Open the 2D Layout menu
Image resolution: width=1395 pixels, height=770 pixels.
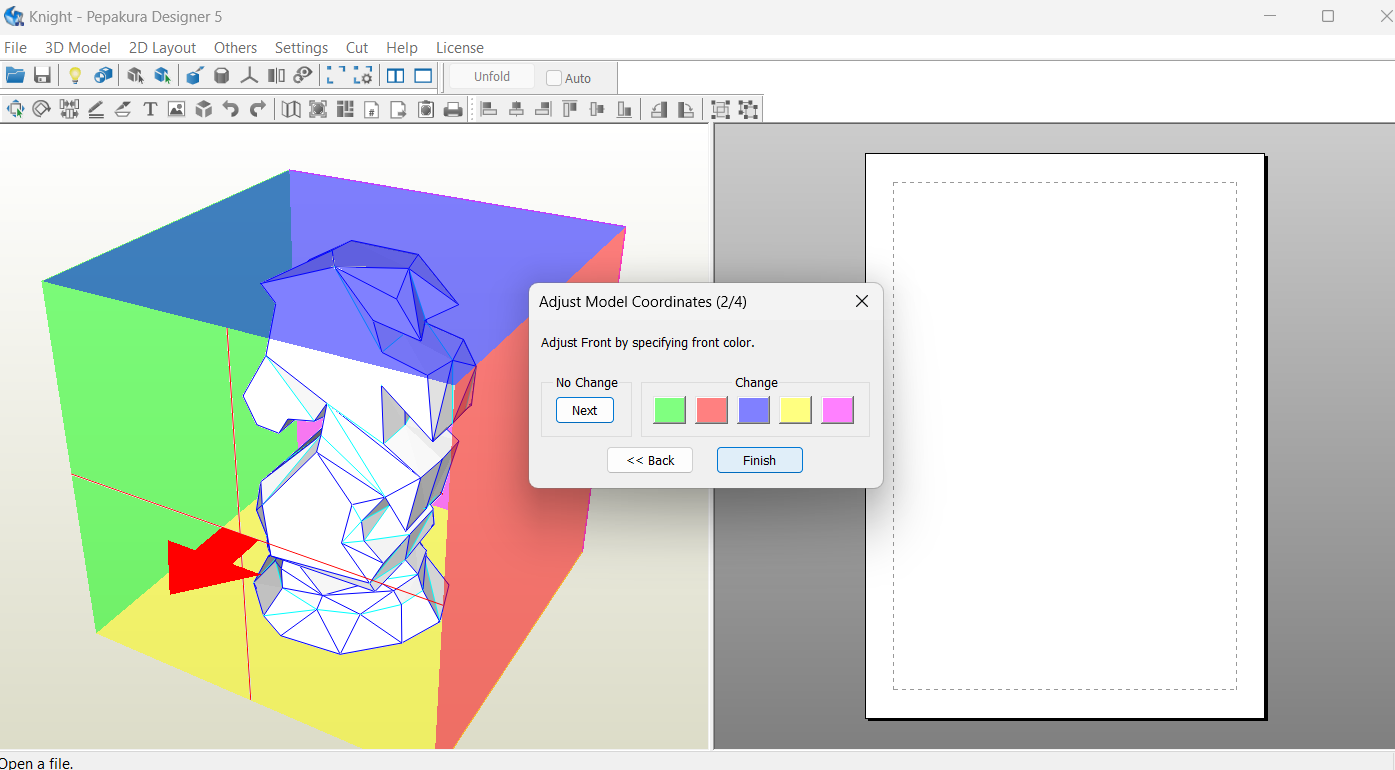(x=162, y=48)
